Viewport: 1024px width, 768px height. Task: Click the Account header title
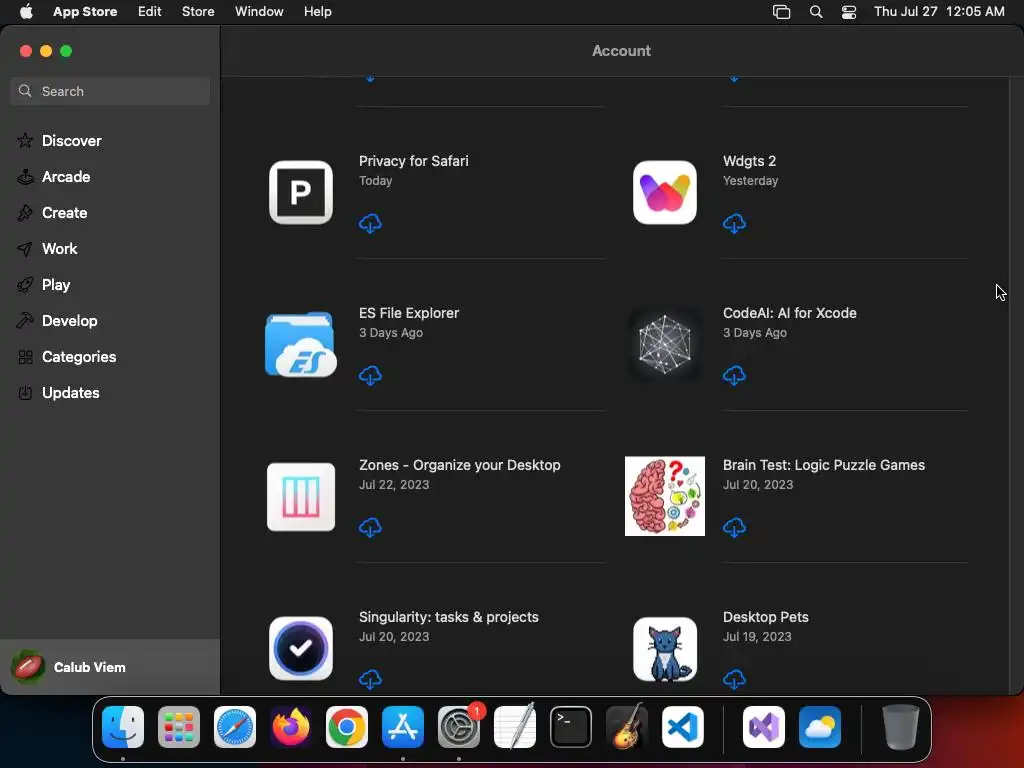point(621,51)
